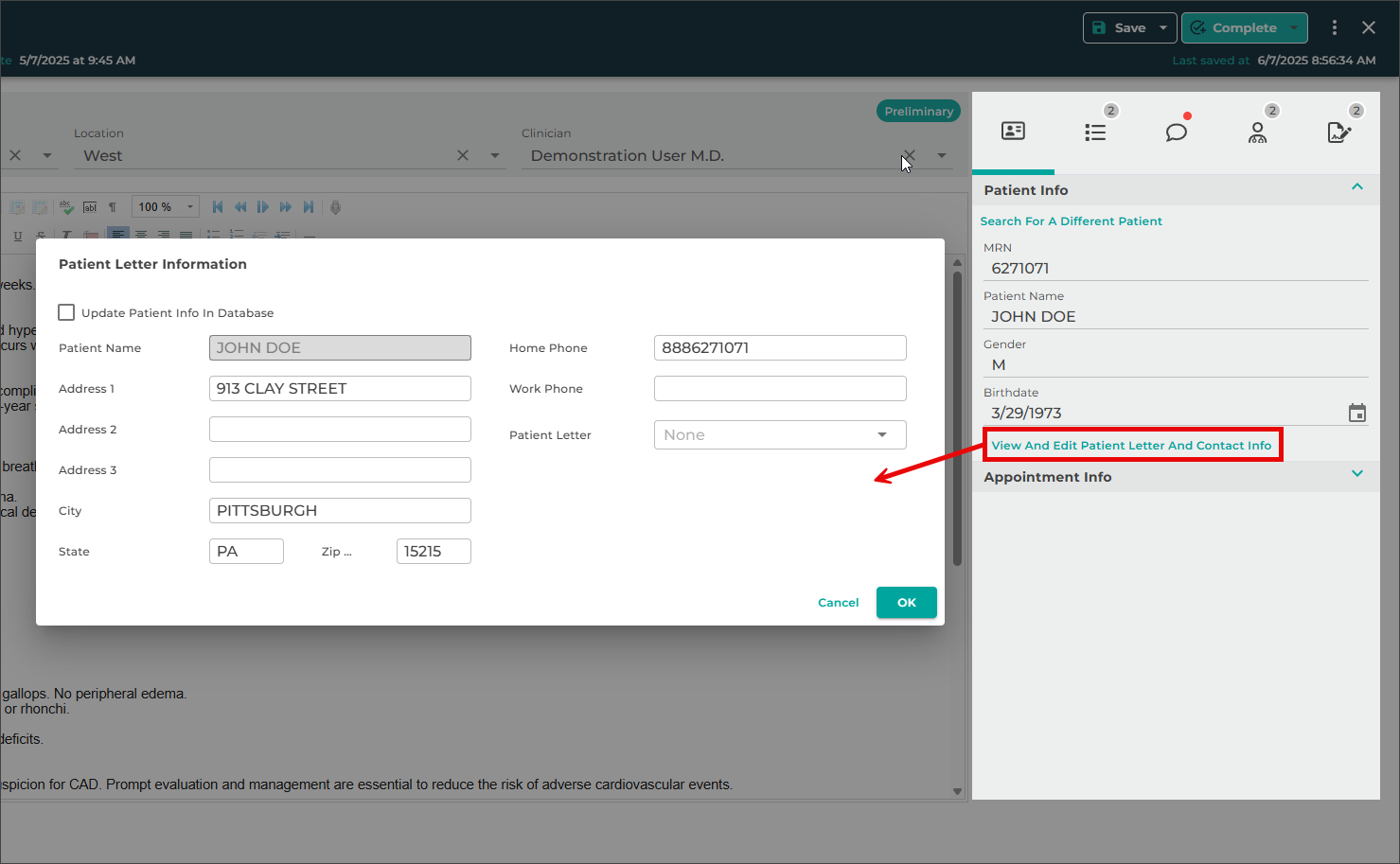Check Update Patient Info In Database
The width and height of the screenshot is (1400, 864).
coord(66,312)
